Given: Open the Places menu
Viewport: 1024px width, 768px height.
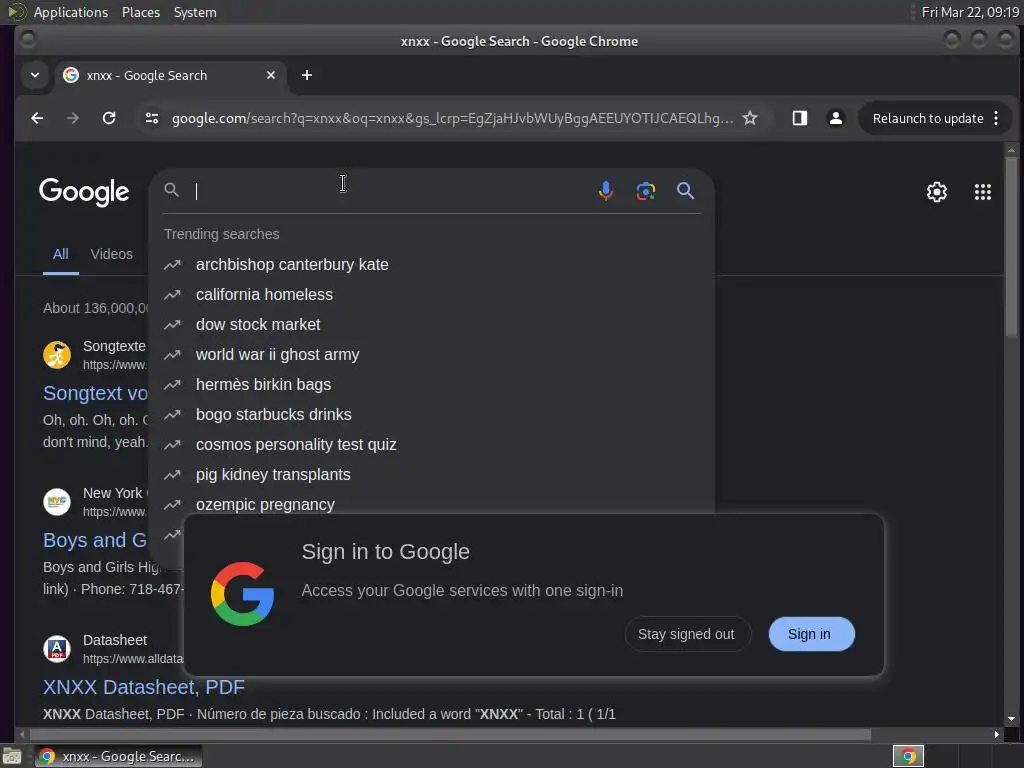Looking at the screenshot, I should [x=140, y=12].
